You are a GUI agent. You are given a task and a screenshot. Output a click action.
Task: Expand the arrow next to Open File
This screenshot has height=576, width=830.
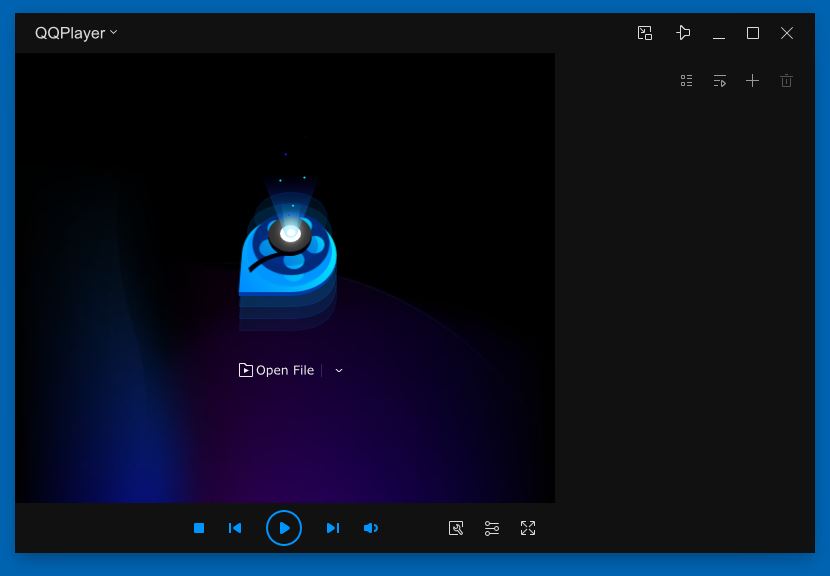[x=339, y=371]
